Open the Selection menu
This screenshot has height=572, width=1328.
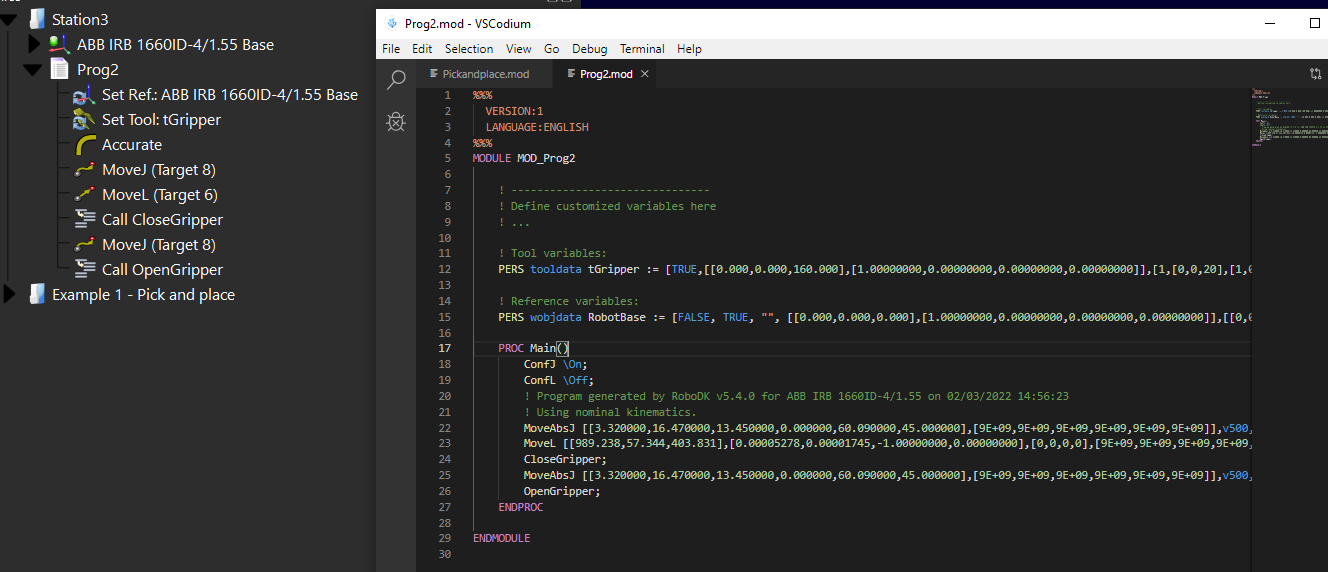point(468,49)
